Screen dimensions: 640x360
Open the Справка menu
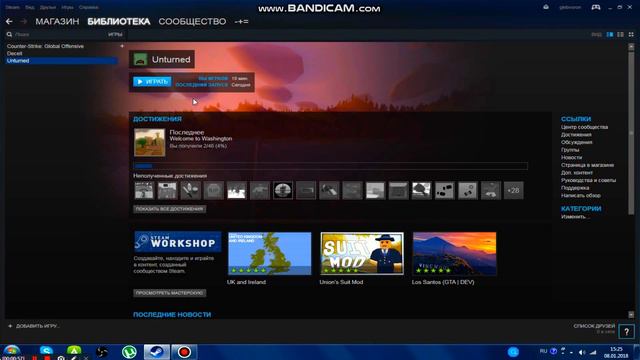pos(89,7)
